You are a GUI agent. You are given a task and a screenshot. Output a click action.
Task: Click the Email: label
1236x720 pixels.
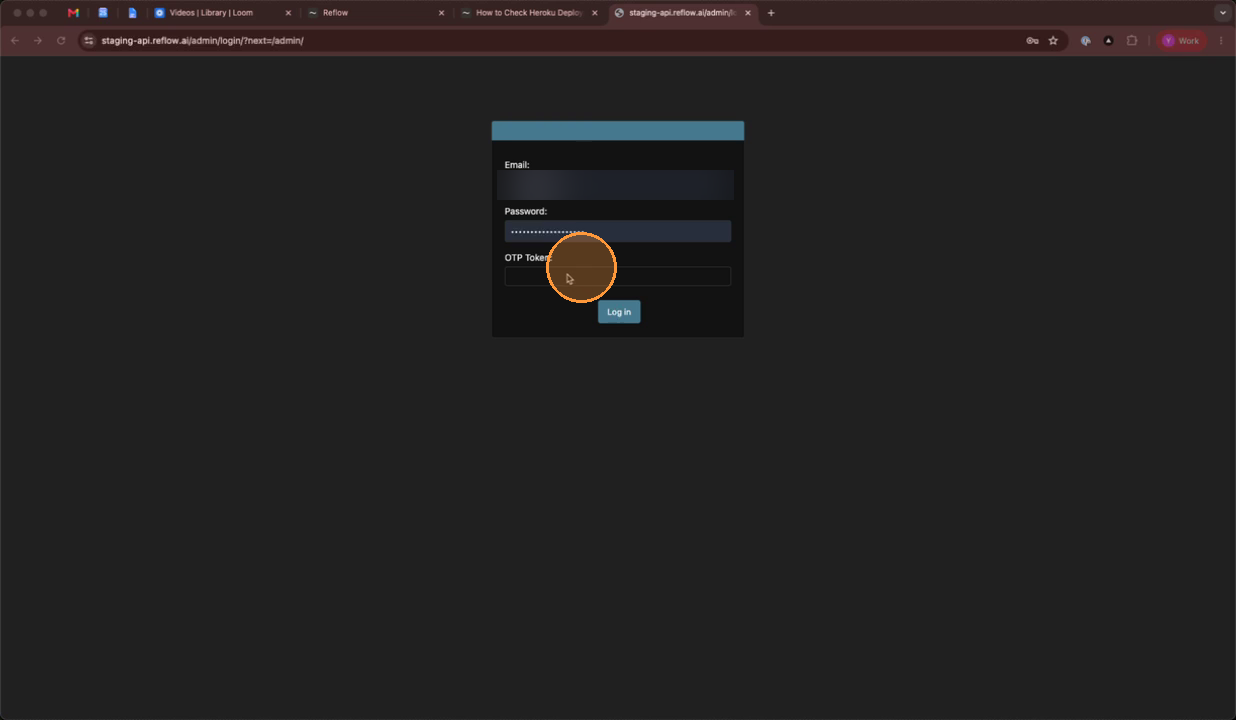pos(517,165)
